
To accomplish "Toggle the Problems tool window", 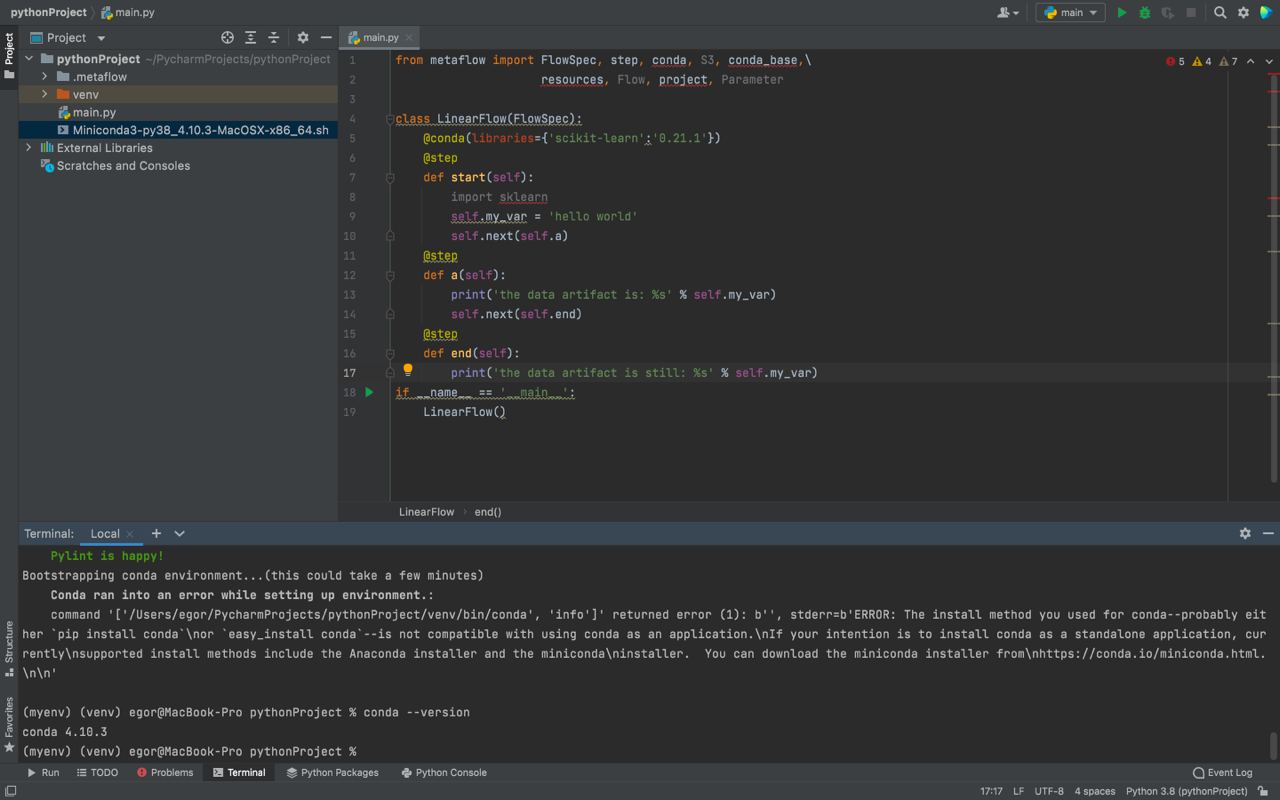I will [x=165, y=772].
